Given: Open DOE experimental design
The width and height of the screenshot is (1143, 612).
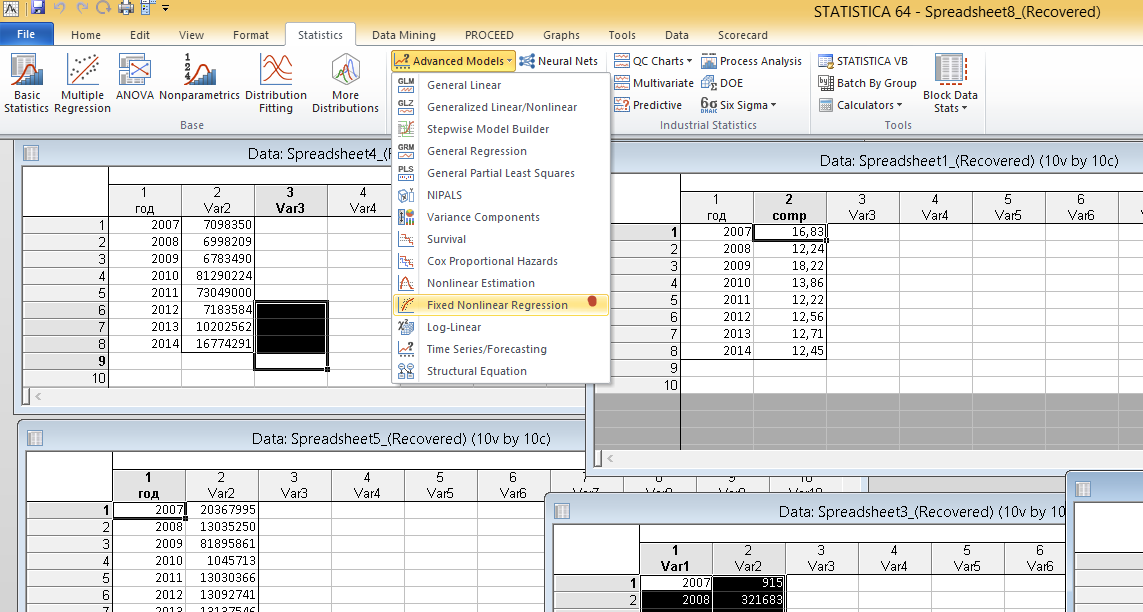Looking at the screenshot, I should [722, 83].
